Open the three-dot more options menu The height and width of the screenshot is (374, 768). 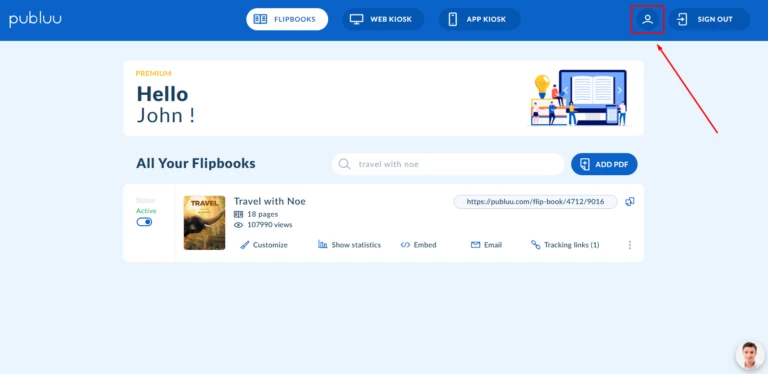(630, 245)
